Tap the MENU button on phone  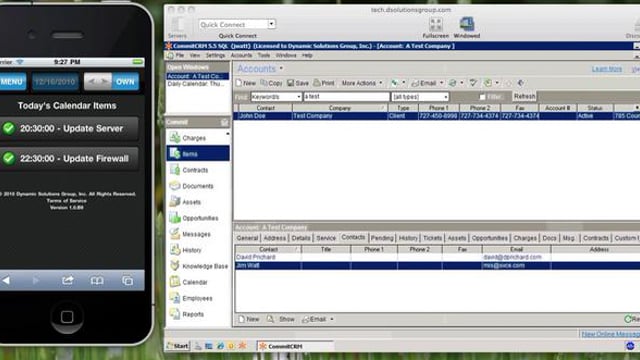point(12,82)
